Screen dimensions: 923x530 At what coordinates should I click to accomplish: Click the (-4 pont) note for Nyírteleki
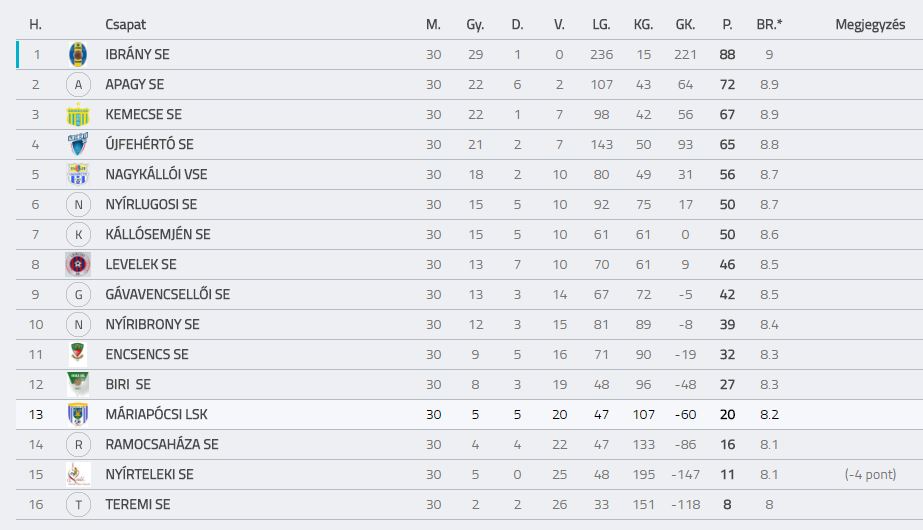tap(870, 475)
